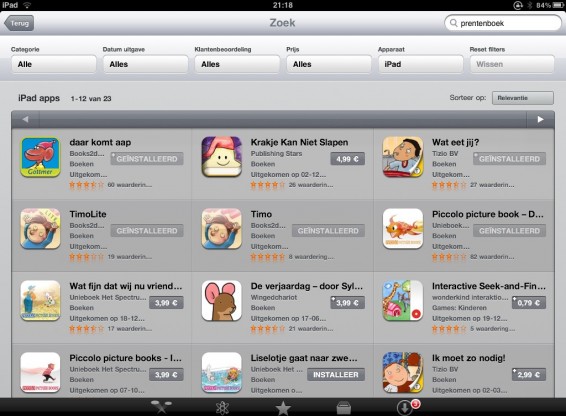Tap the prentenboek search field
Screen dimensions: 566x416
(x=503, y=23)
